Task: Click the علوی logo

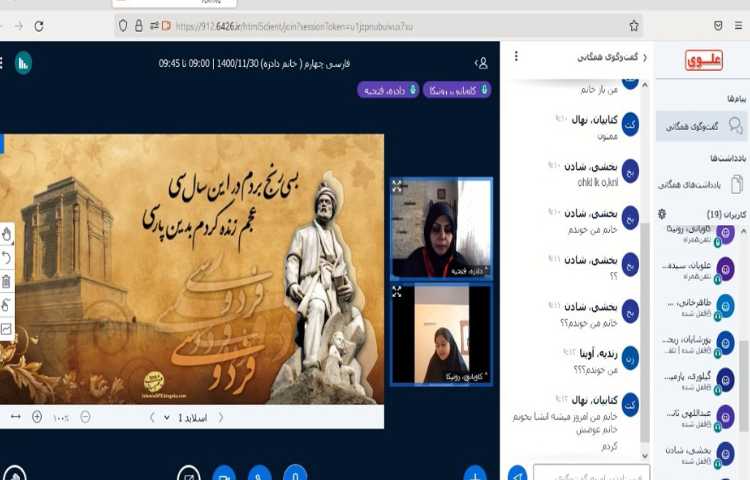Action: (x=704, y=61)
